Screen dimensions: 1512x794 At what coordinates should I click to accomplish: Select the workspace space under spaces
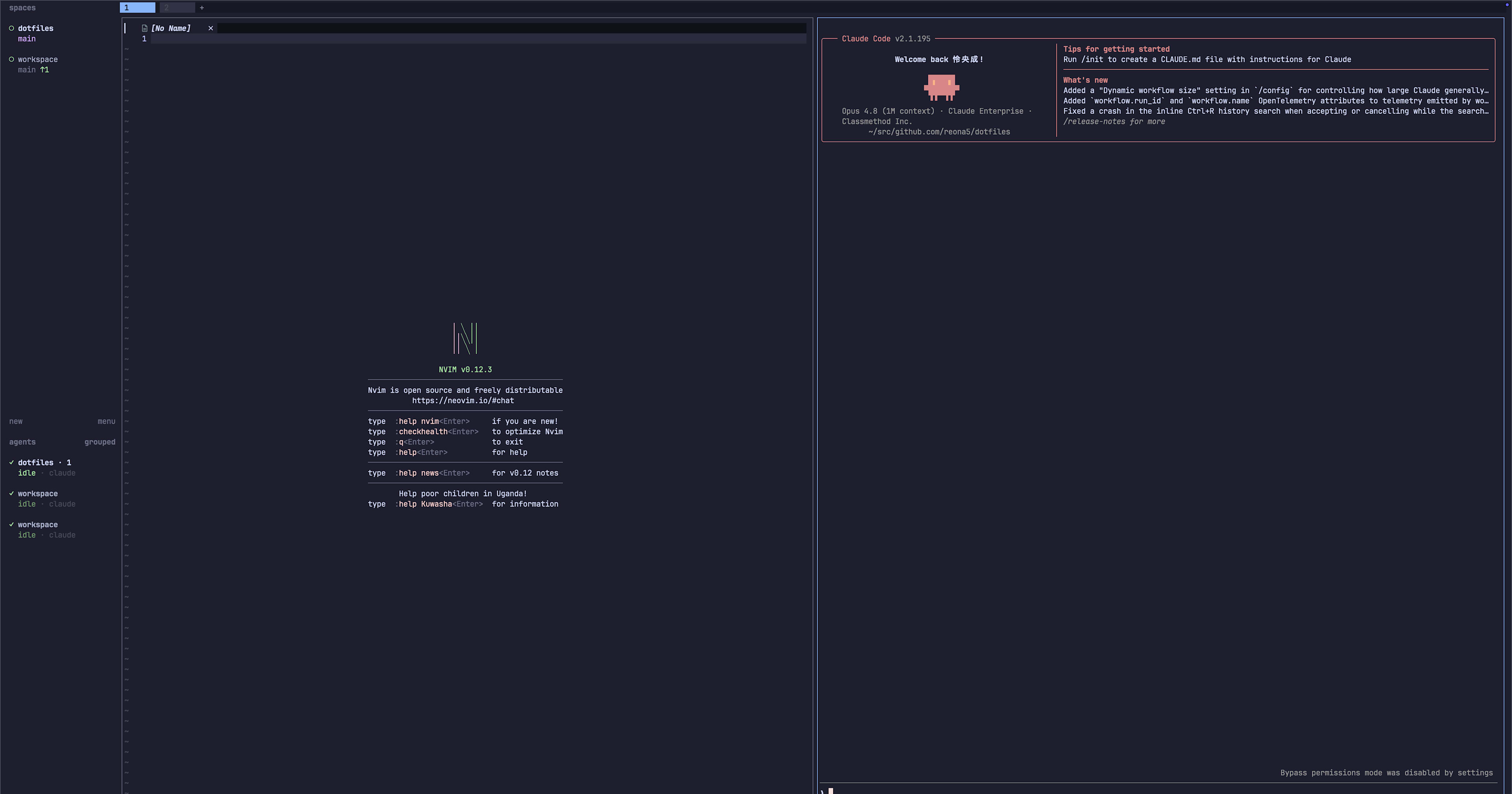37,59
